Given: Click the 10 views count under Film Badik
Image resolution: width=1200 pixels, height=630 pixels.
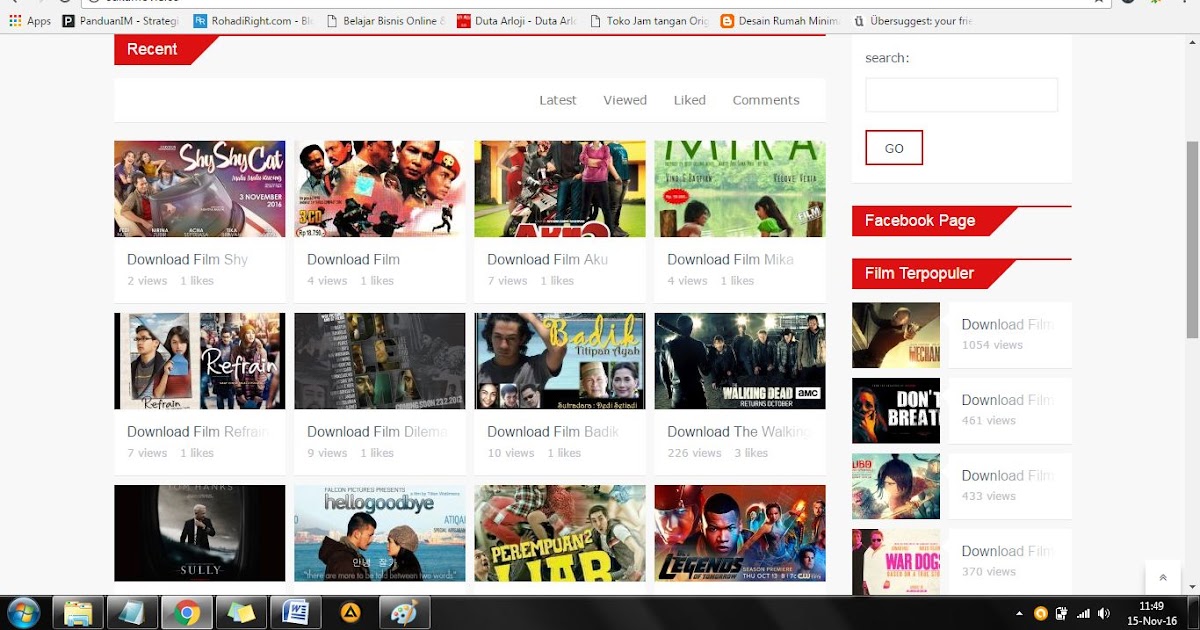Looking at the screenshot, I should (x=511, y=453).
